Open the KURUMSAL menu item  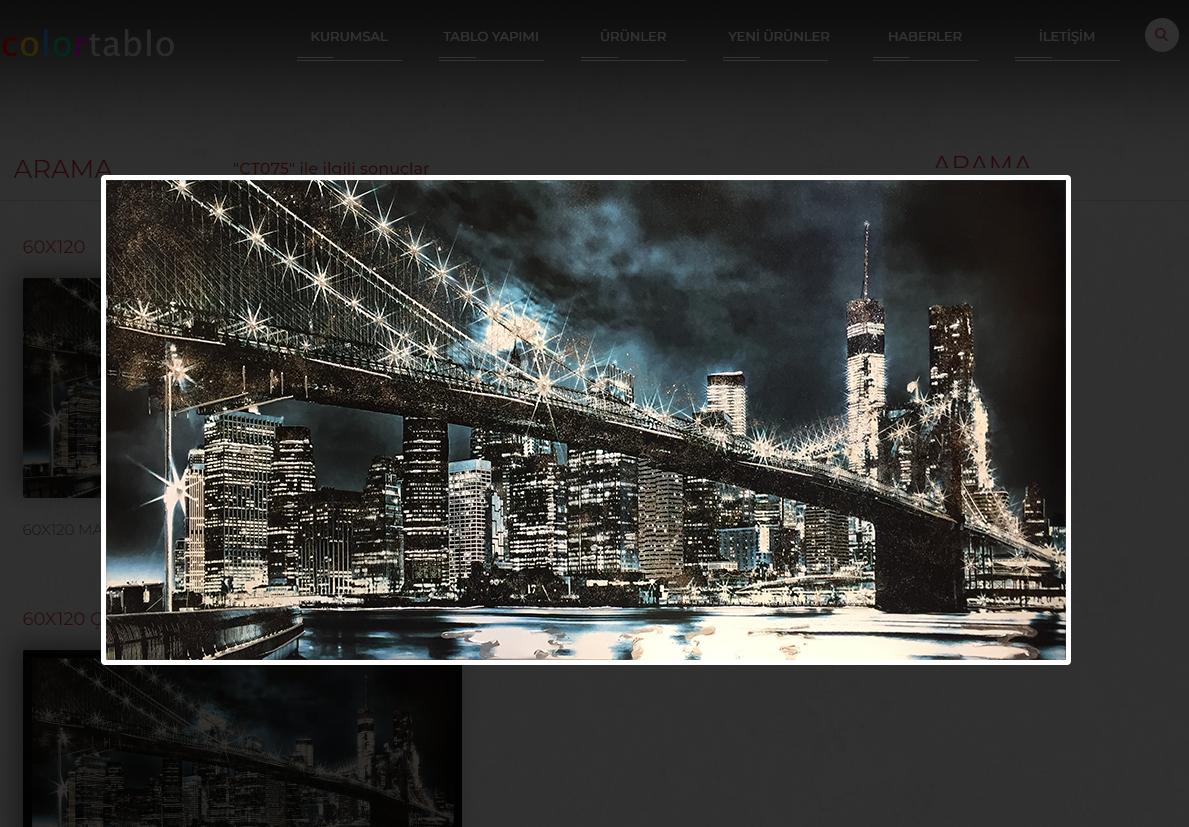coord(348,36)
